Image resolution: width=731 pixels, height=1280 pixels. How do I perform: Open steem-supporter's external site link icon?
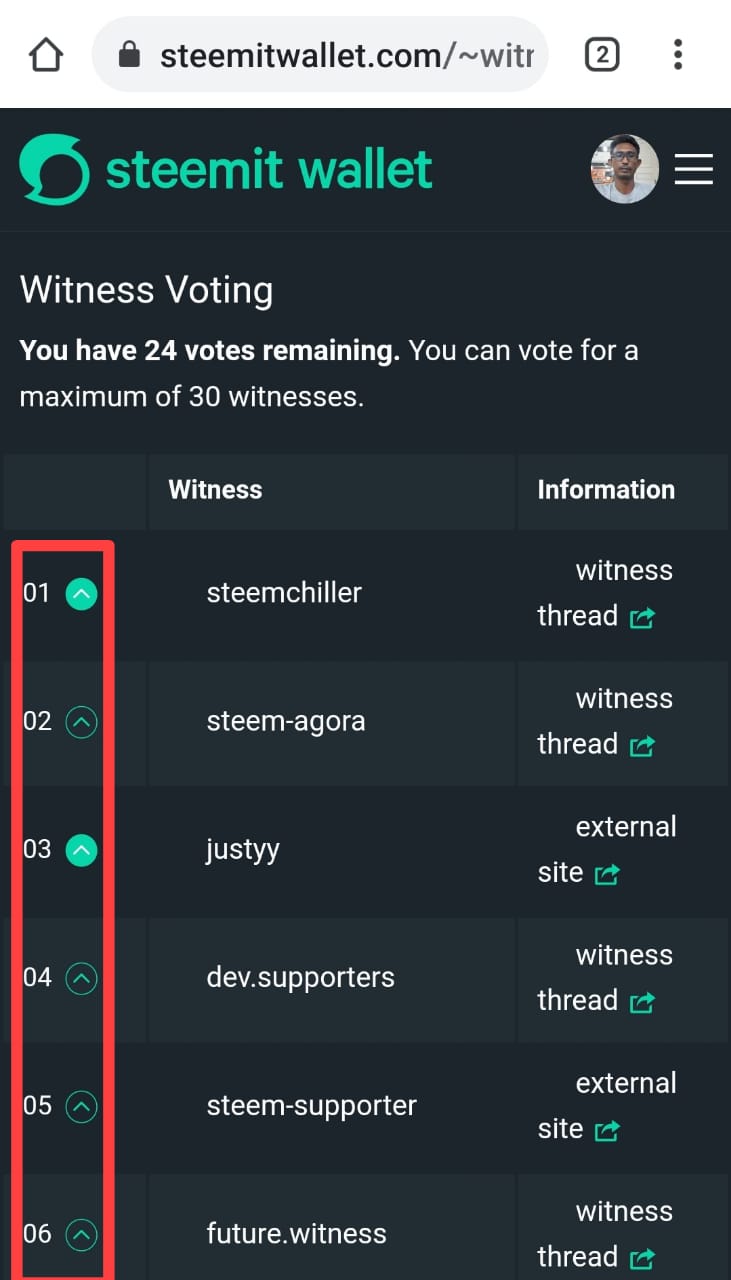click(607, 1131)
